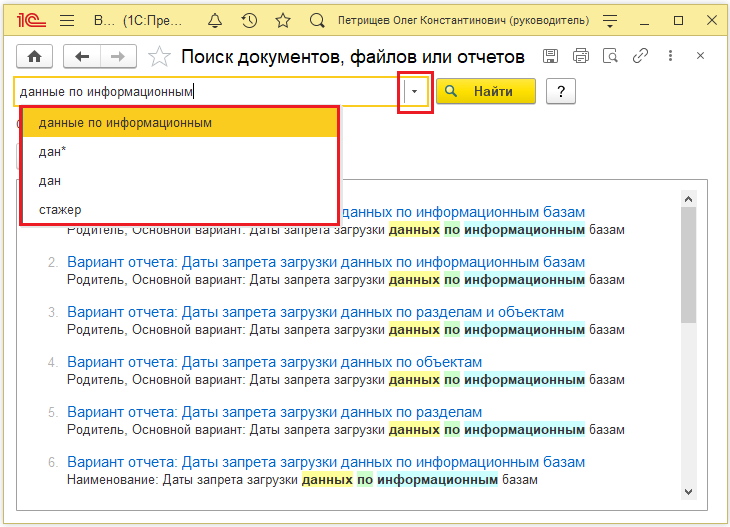730x527 pixels.
Task: Select history item 'данные по информационным'
Action: 180,123
